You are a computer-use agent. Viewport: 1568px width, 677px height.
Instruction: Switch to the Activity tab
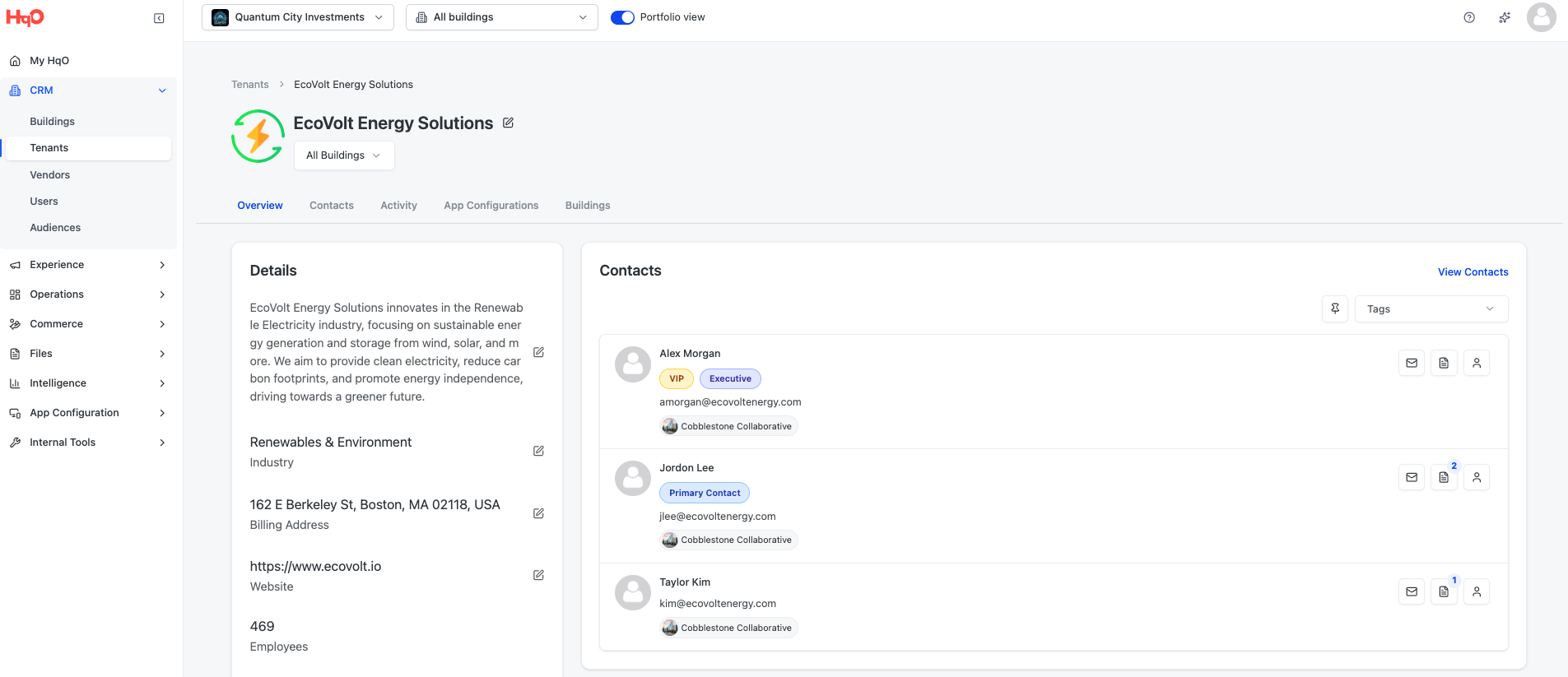pyautogui.click(x=398, y=206)
